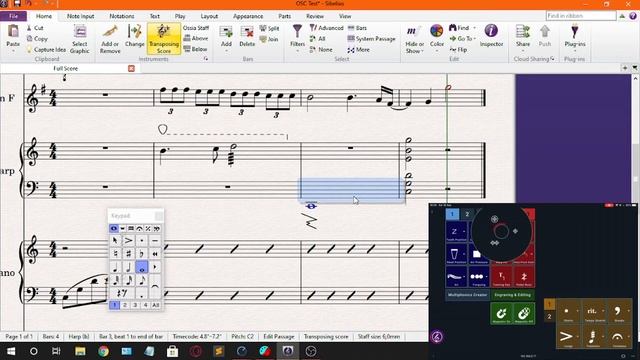
Task: Click the rest button on Keypad
Action: coord(122,293)
